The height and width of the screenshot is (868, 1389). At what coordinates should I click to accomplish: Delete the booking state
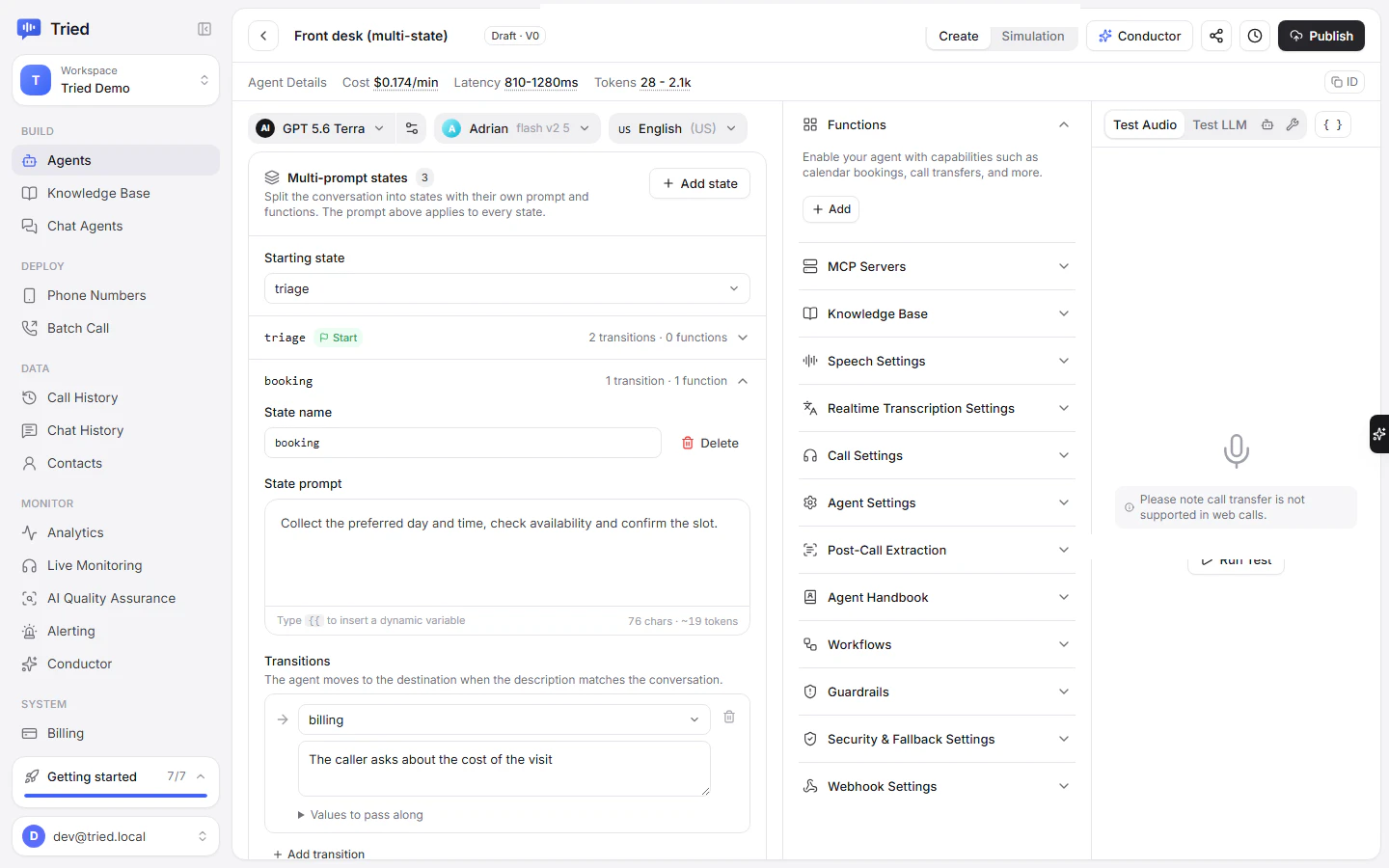(711, 443)
